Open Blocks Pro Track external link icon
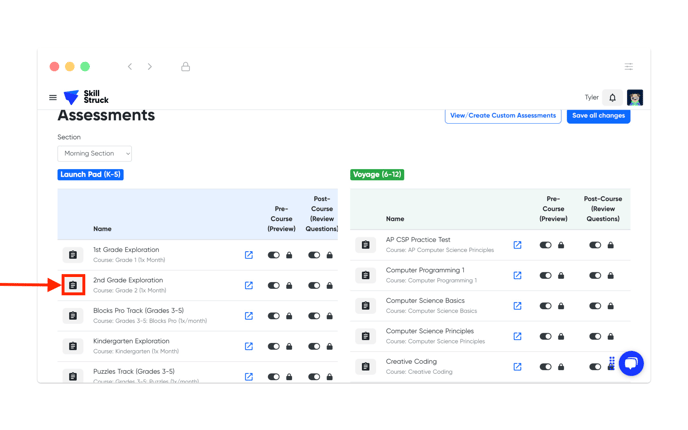The height and width of the screenshot is (430, 688). pos(249,316)
